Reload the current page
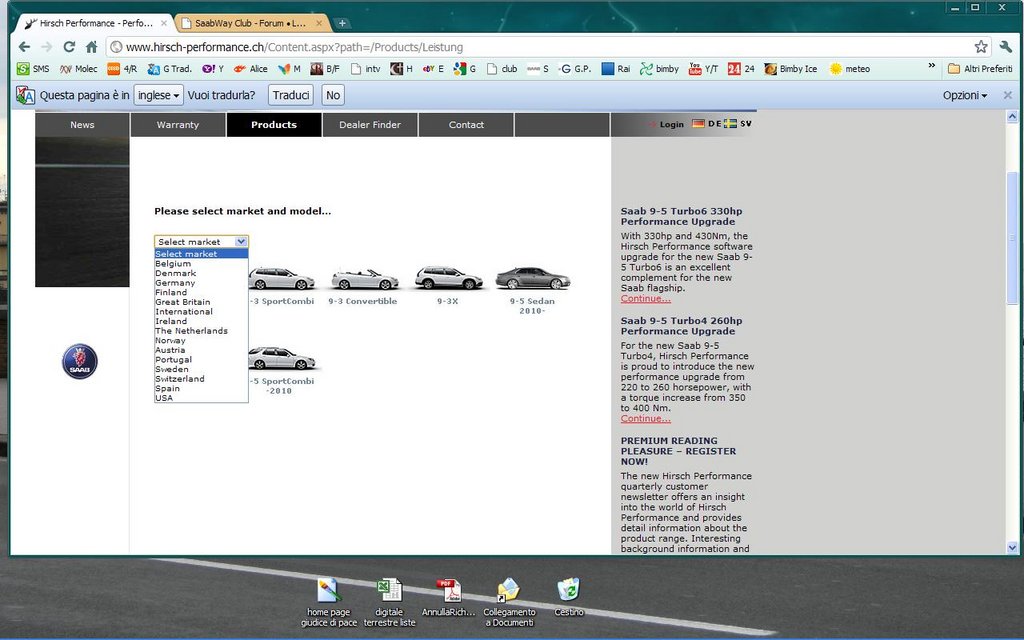This screenshot has height=640, width=1024. coord(69,47)
